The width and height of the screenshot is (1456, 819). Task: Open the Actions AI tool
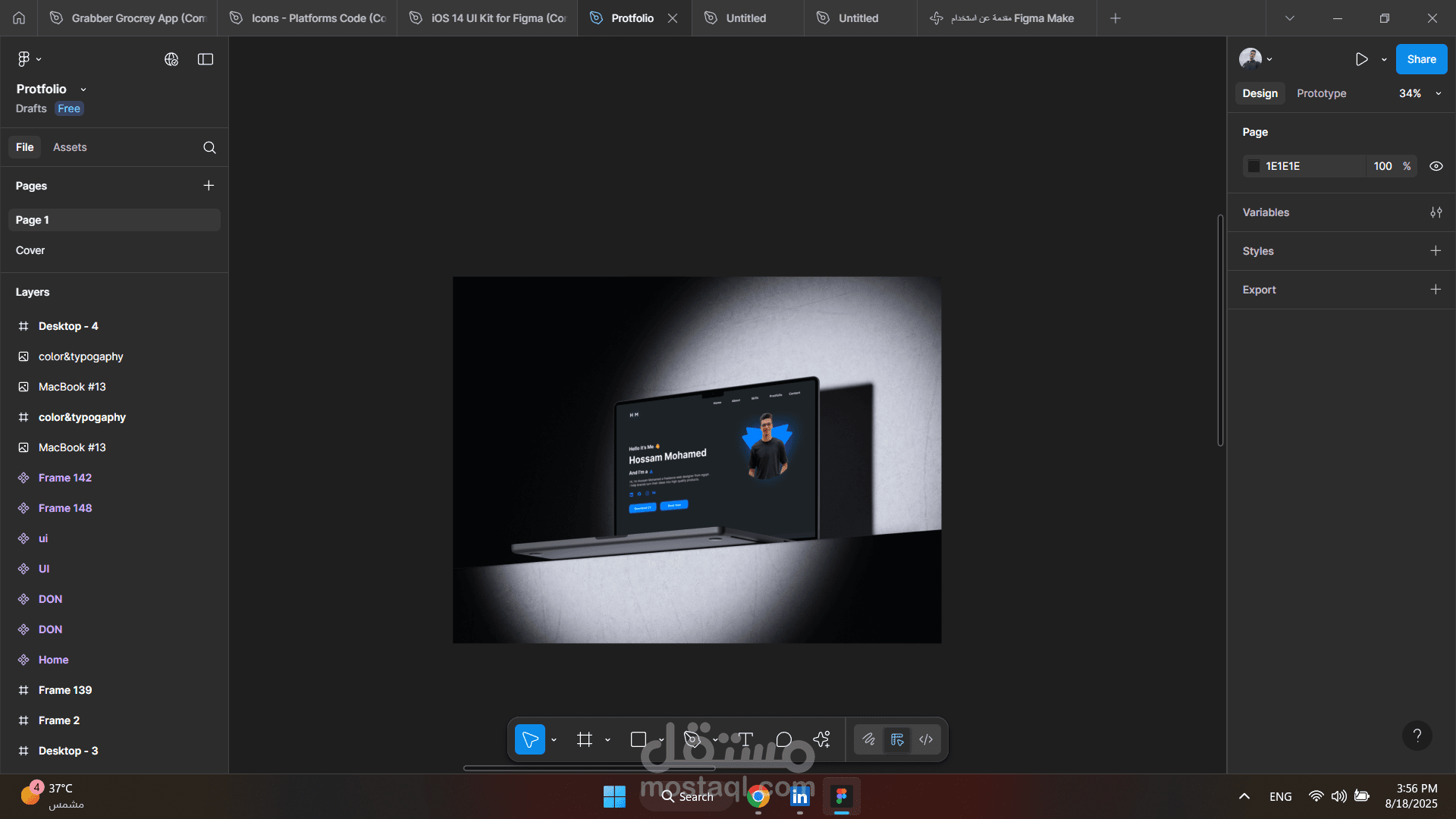coord(822,739)
